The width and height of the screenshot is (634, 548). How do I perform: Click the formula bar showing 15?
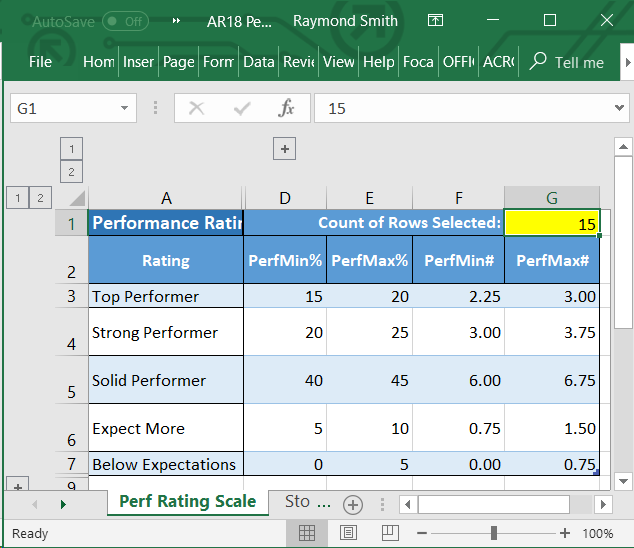point(463,108)
